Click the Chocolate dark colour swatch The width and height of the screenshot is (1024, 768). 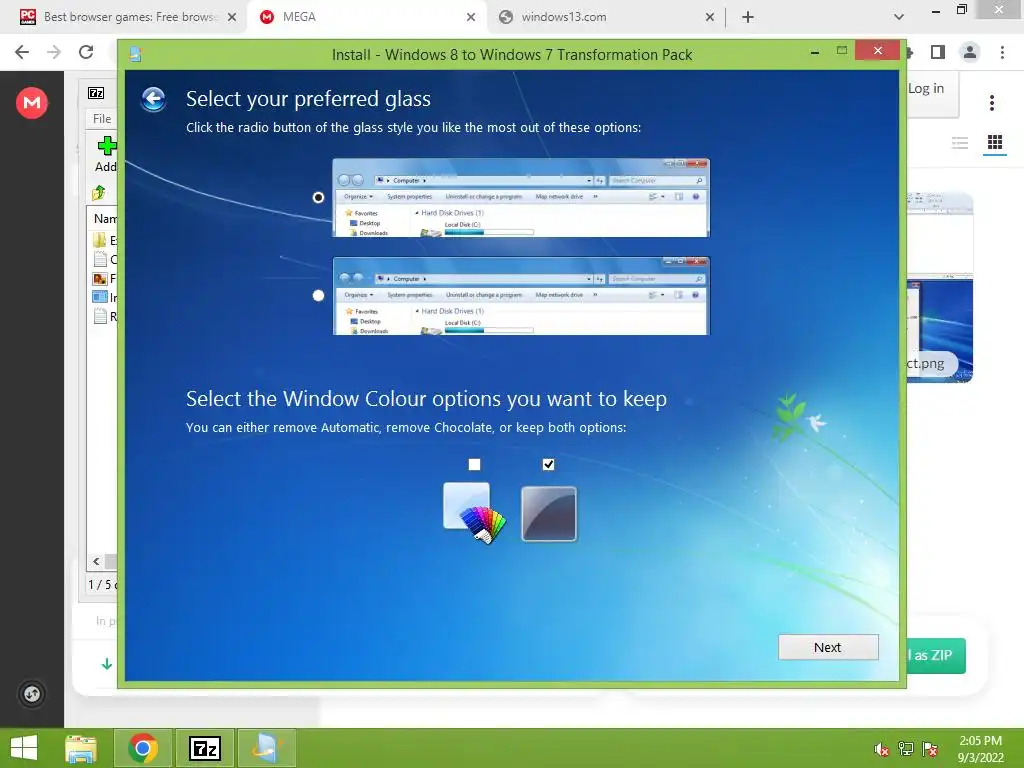549,514
